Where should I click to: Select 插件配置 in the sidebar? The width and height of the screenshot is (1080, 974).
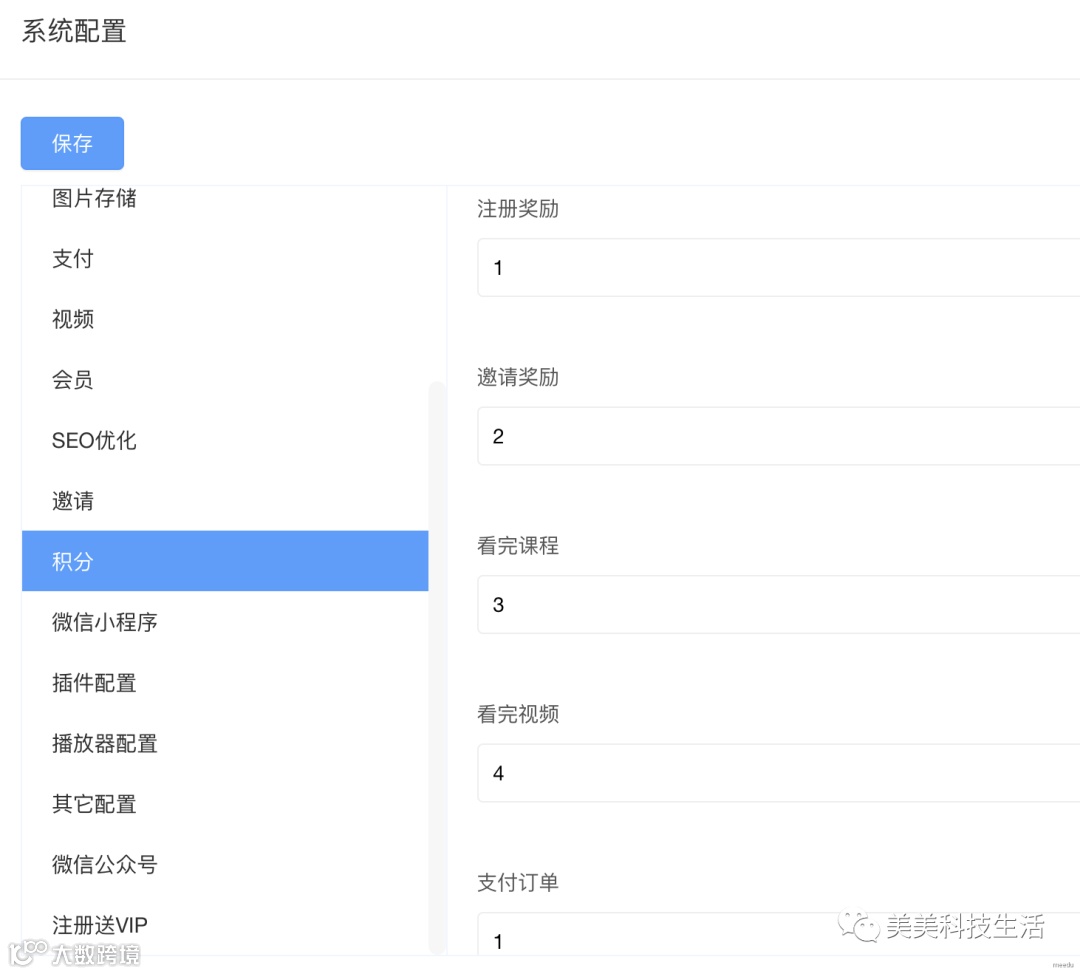tap(94, 683)
